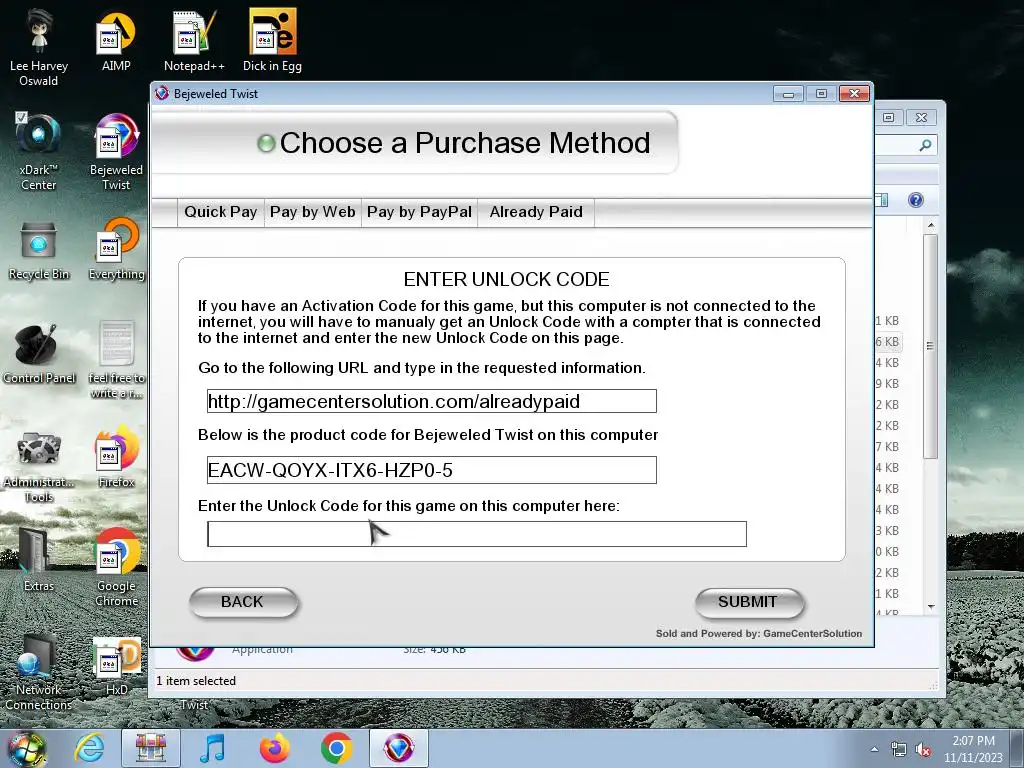
Task: Select the Bejeweled Twist desktop shortcut
Action: point(116,152)
